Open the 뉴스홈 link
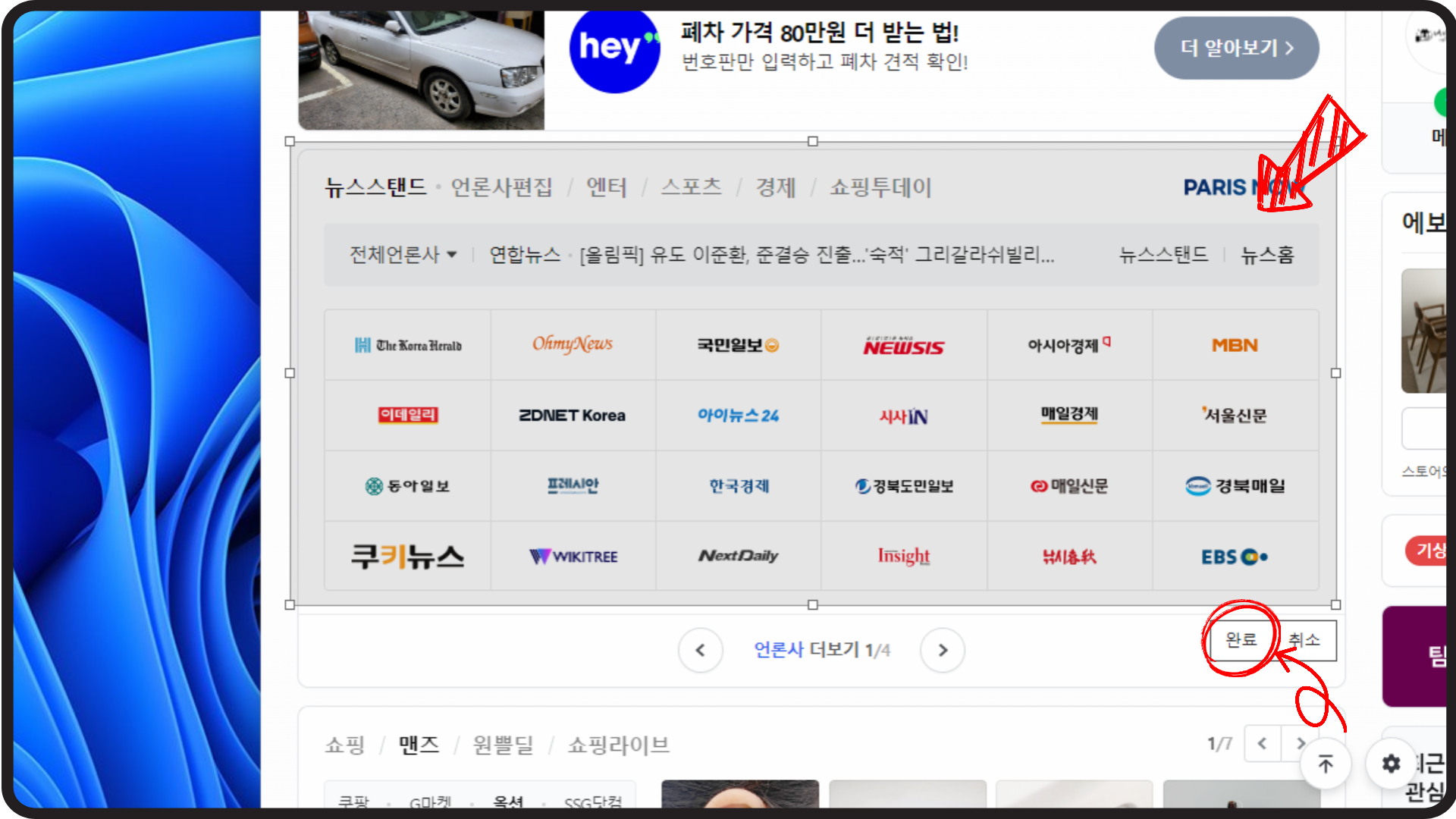The image size is (1456, 819). tap(1266, 255)
